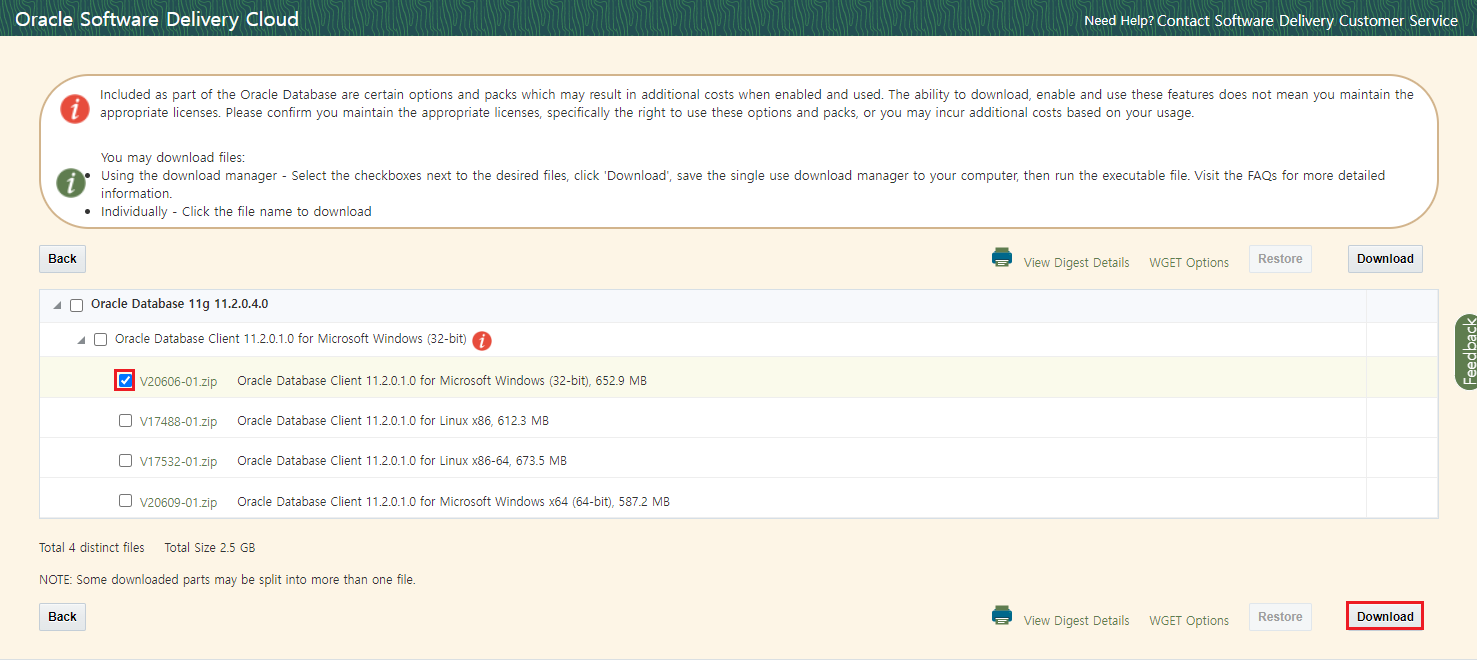Screen dimensions: 1477x660
Task: Download the V17488-01.zip file link
Action: [178, 421]
